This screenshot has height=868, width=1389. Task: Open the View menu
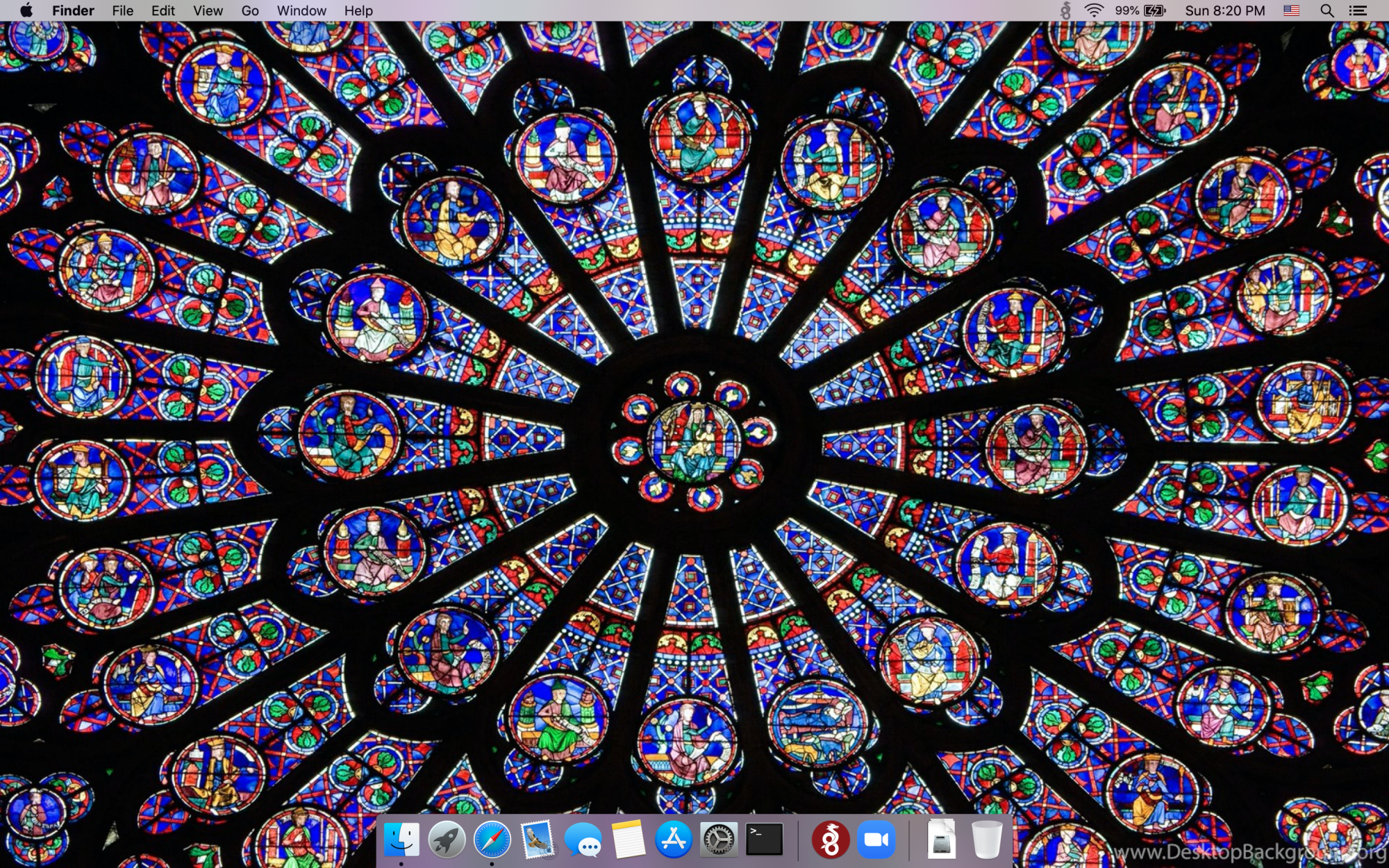pos(208,10)
